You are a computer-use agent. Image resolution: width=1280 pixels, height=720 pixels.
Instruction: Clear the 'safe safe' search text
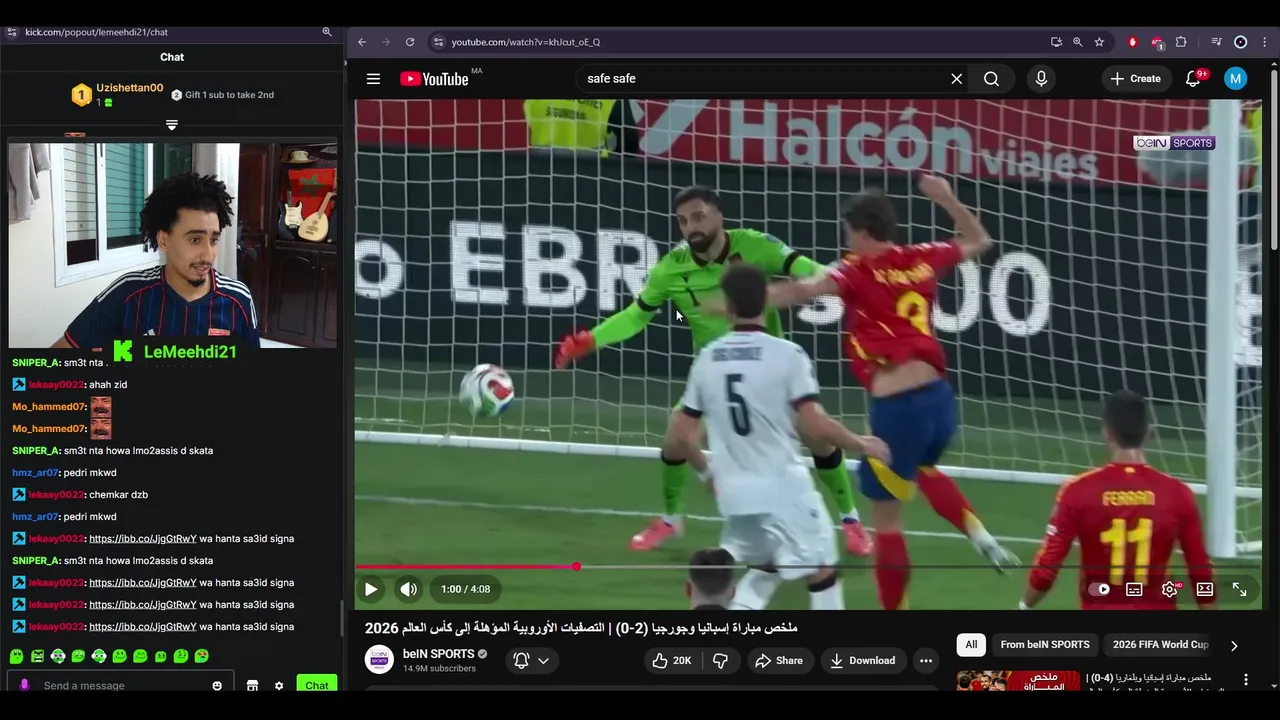(956, 79)
